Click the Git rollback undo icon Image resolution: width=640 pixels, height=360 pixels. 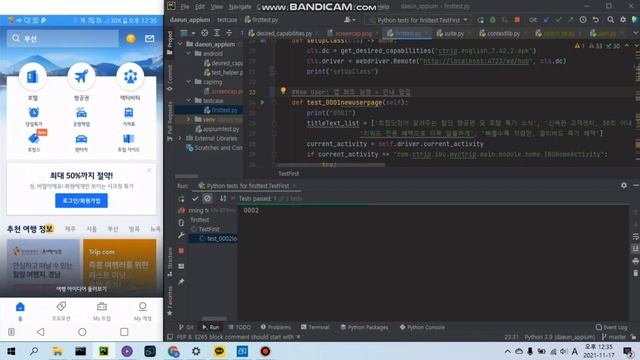point(596,20)
